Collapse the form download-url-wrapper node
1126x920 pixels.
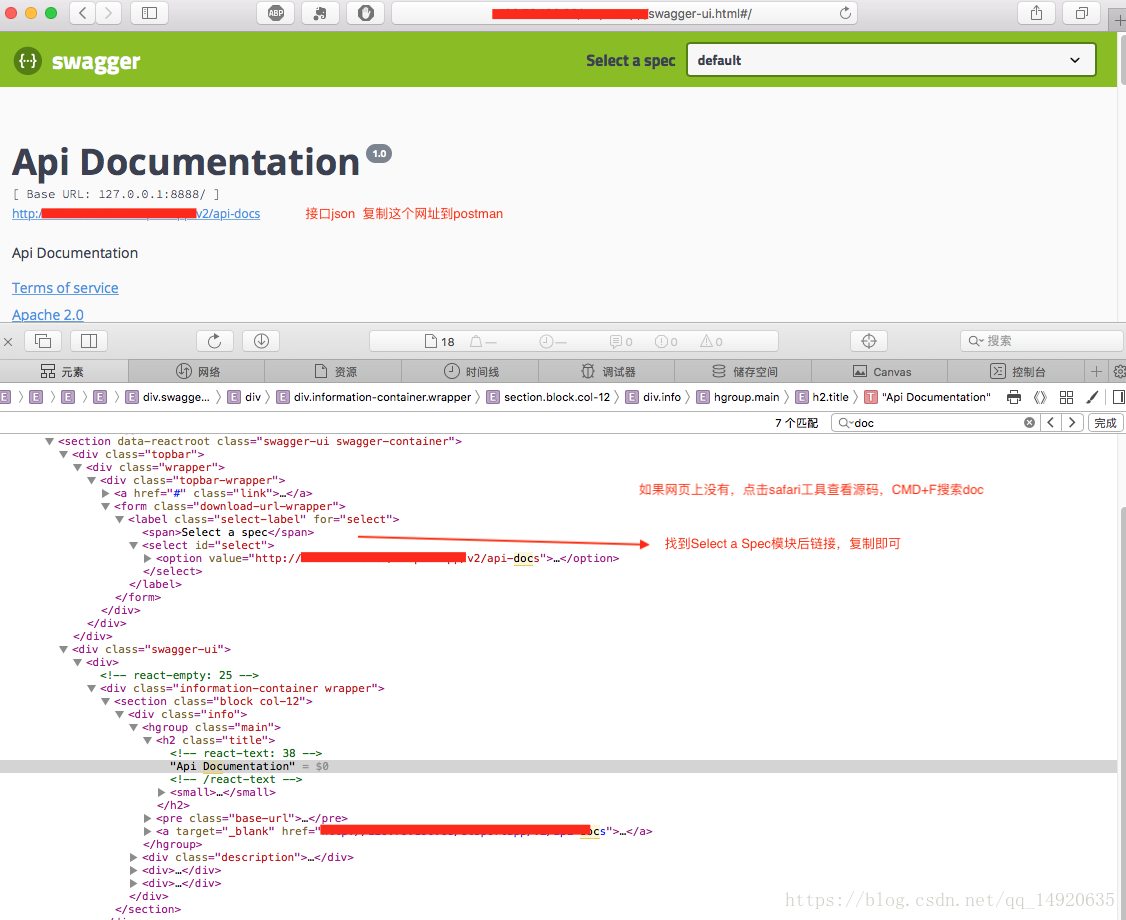pos(106,506)
